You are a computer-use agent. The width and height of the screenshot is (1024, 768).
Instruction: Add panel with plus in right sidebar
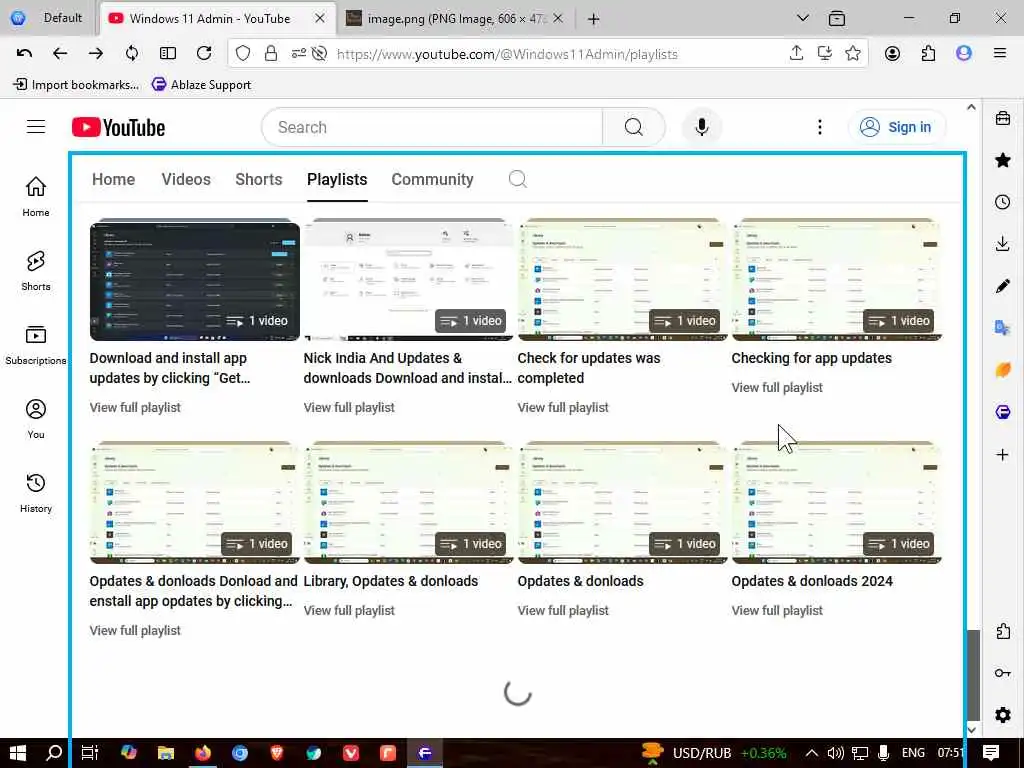tap(1003, 455)
